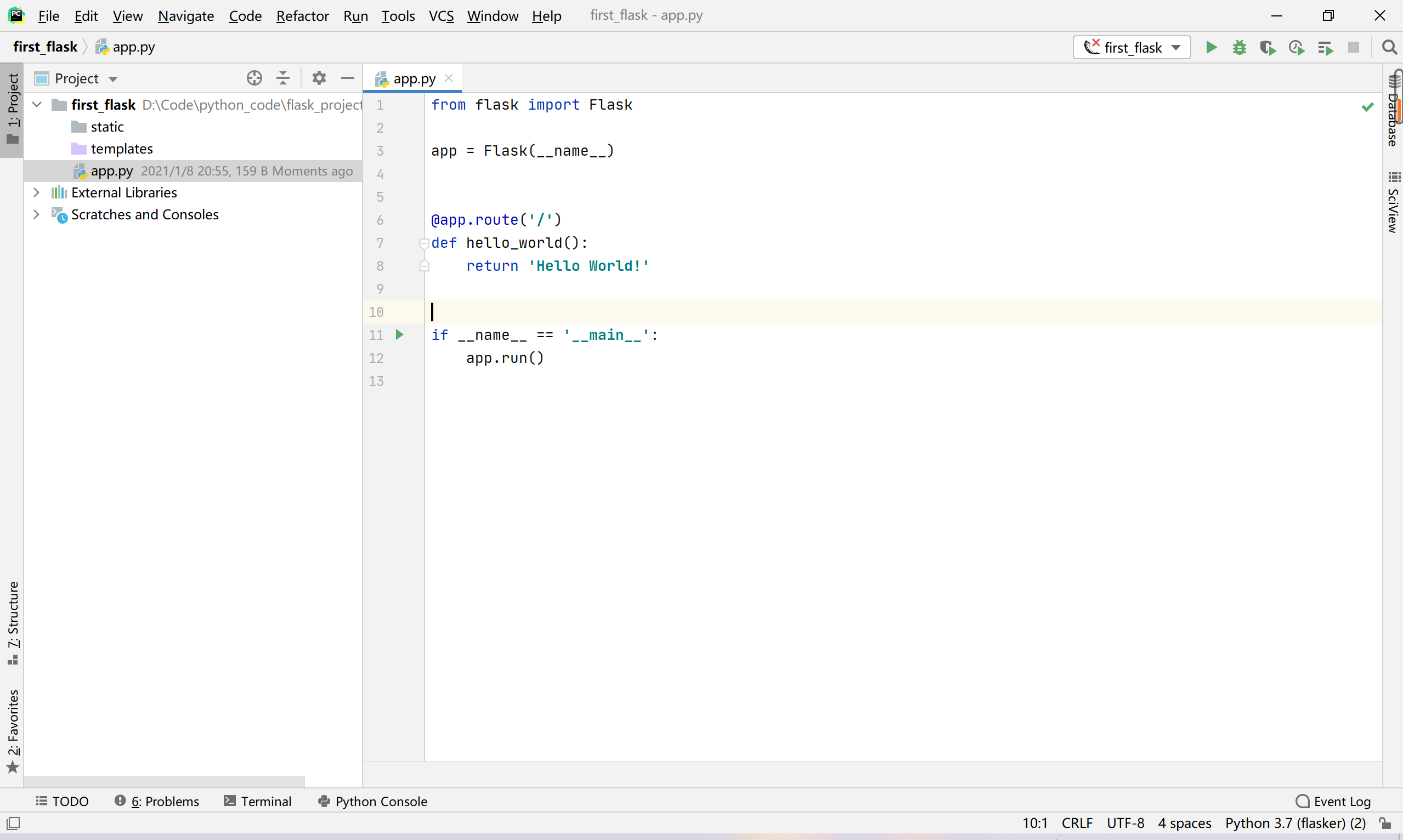Locate current file with the crosshair icon
Image resolution: width=1403 pixels, height=840 pixels.
tap(254, 78)
